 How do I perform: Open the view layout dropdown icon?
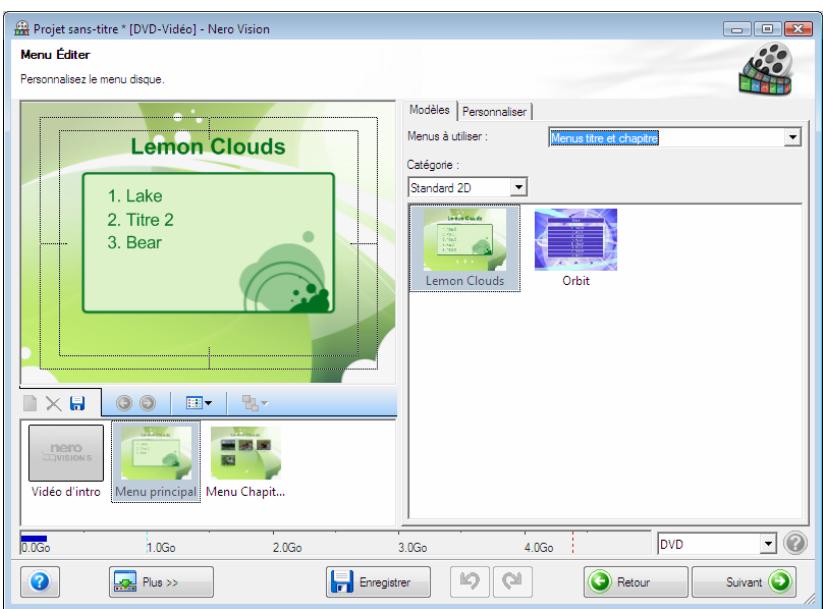[x=199, y=403]
